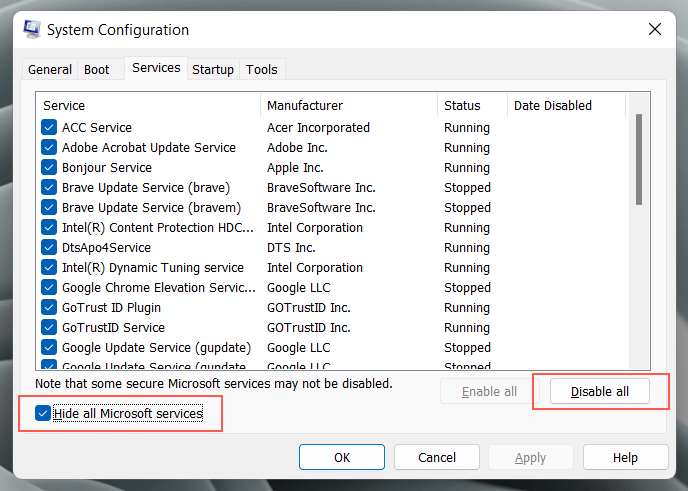688x491 pixels.
Task: Uncheck the ACC Service checkbox
Action: coord(49,128)
